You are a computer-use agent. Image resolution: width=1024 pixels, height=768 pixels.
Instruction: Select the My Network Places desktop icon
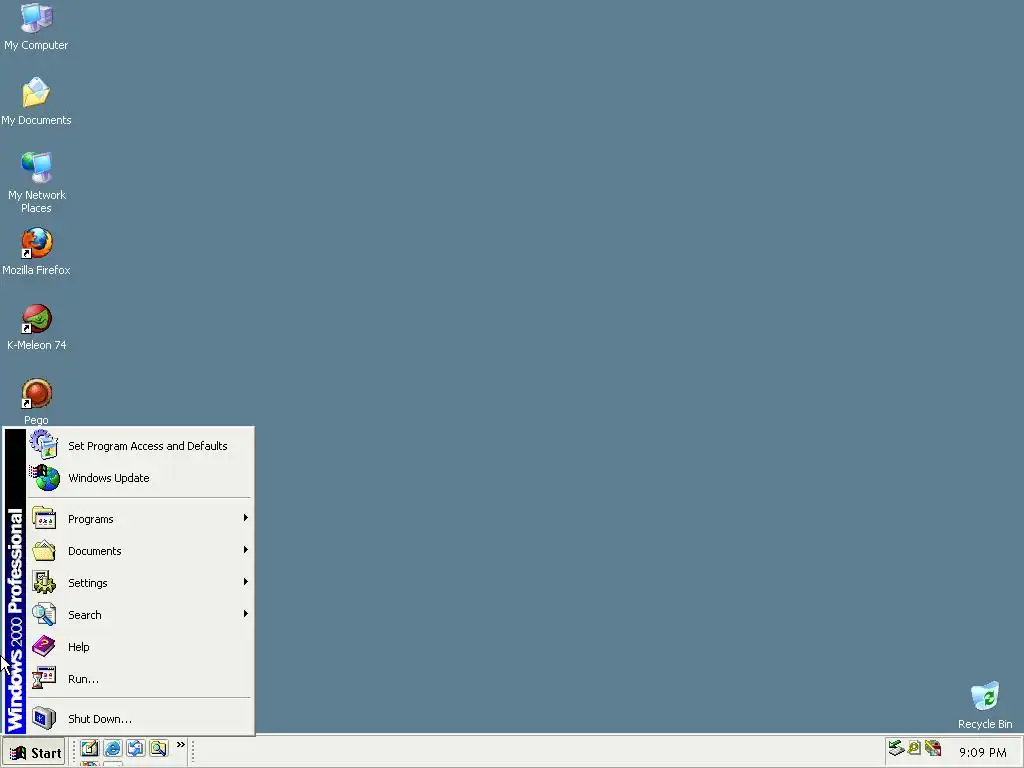coord(36,183)
